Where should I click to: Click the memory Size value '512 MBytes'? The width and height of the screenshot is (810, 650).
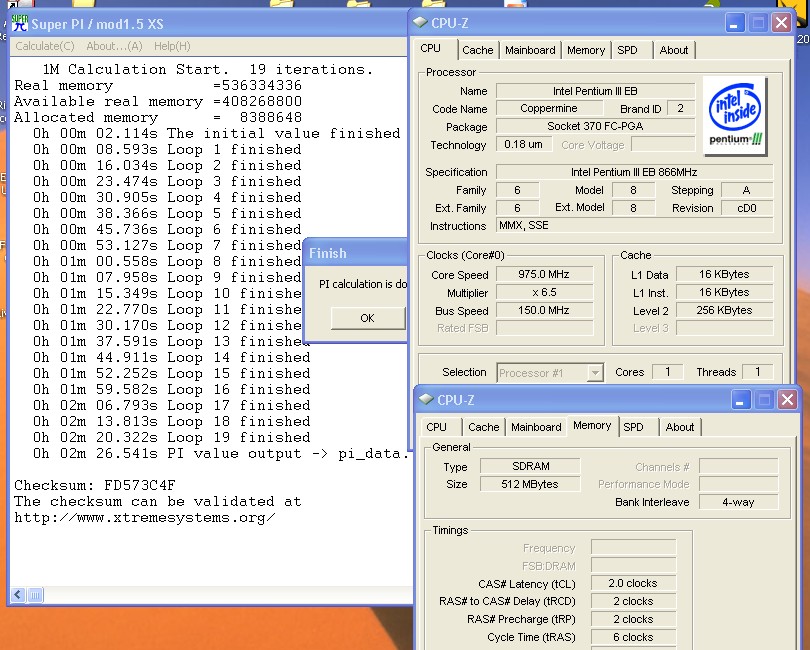pos(530,484)
